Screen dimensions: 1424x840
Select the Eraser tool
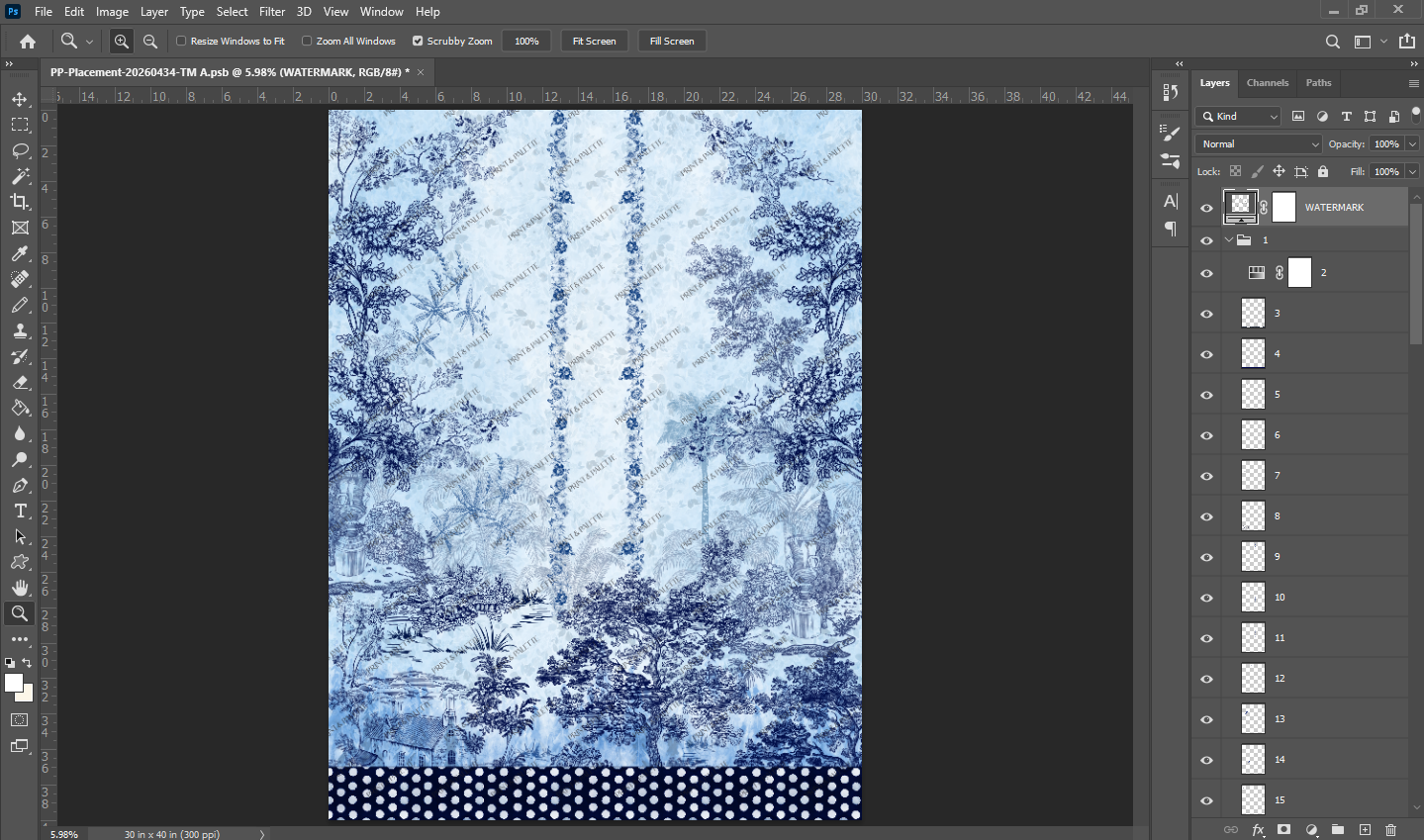pyautogui.click(x=20, y=382)
